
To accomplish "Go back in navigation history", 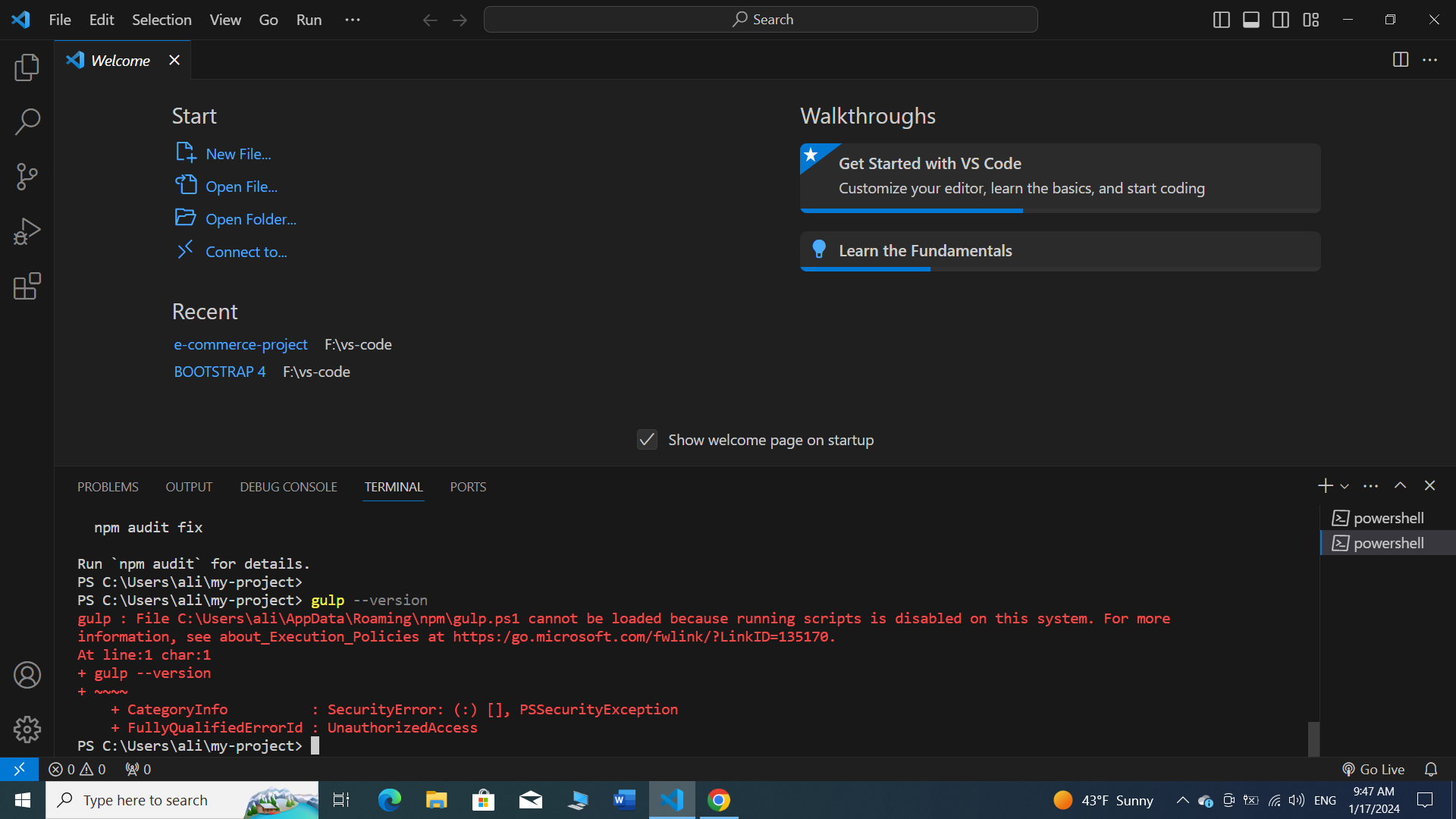I will pos(430,20).
